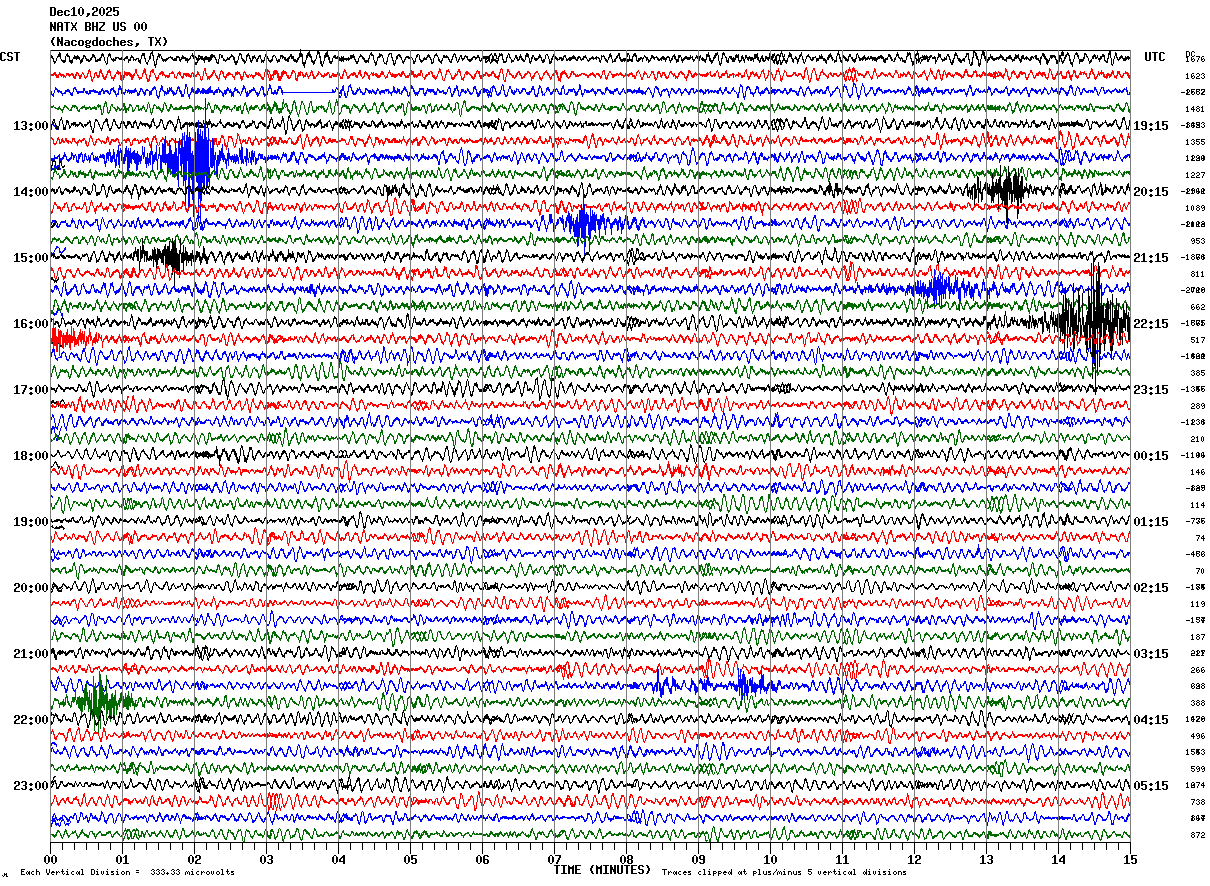Click minute 15 tick on the x-axis

coord(1130,859)
